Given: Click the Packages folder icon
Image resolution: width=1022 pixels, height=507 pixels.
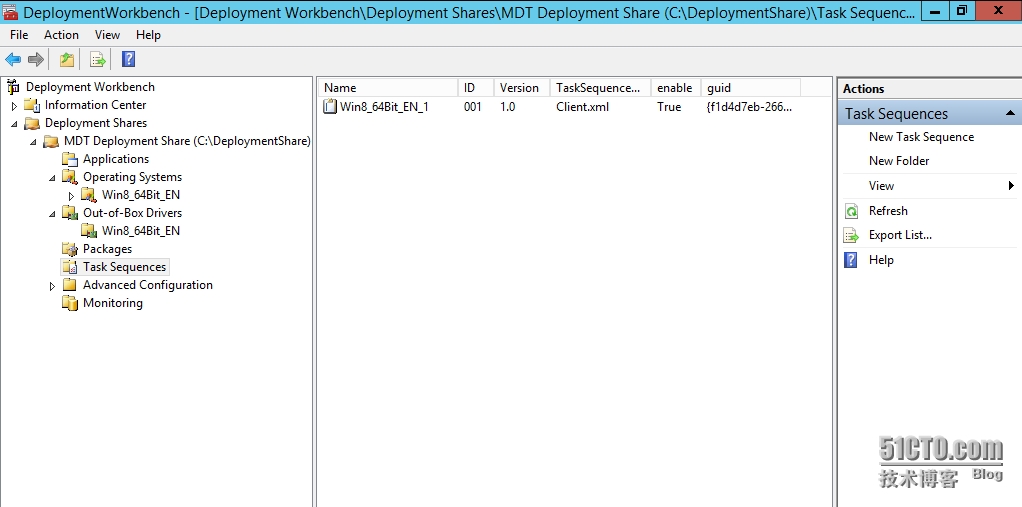Looking at the screenshot, I should [70, 249].
